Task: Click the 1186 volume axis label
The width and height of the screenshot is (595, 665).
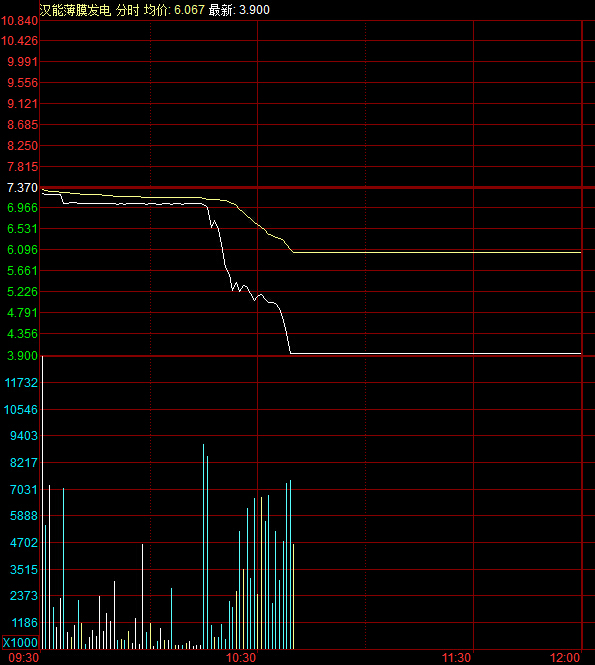Action: (25, 623)
